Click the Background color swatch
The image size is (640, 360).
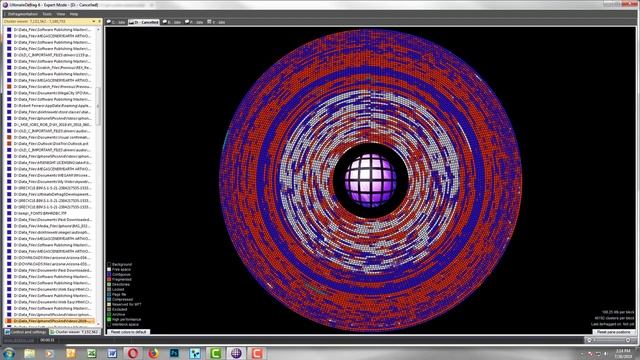pos(109,264)
